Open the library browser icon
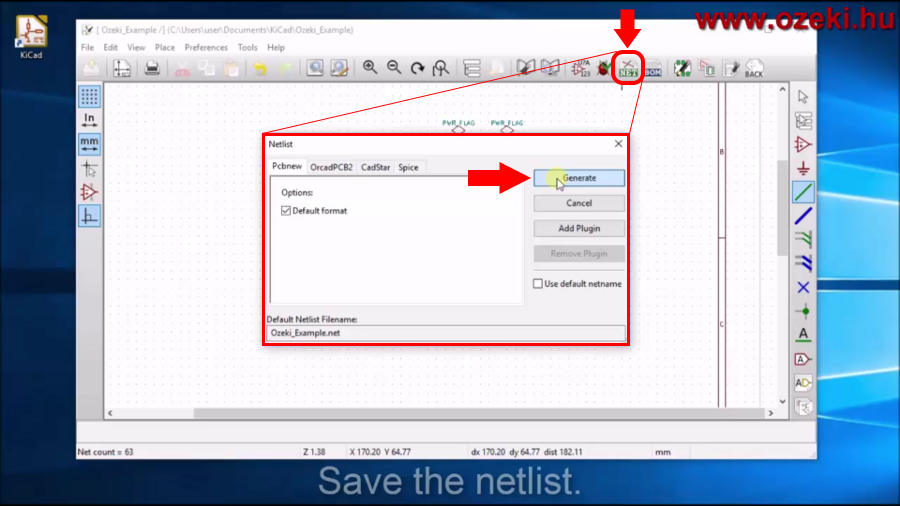The height and width of the screenshot is (506, 900). coord(550,68)
